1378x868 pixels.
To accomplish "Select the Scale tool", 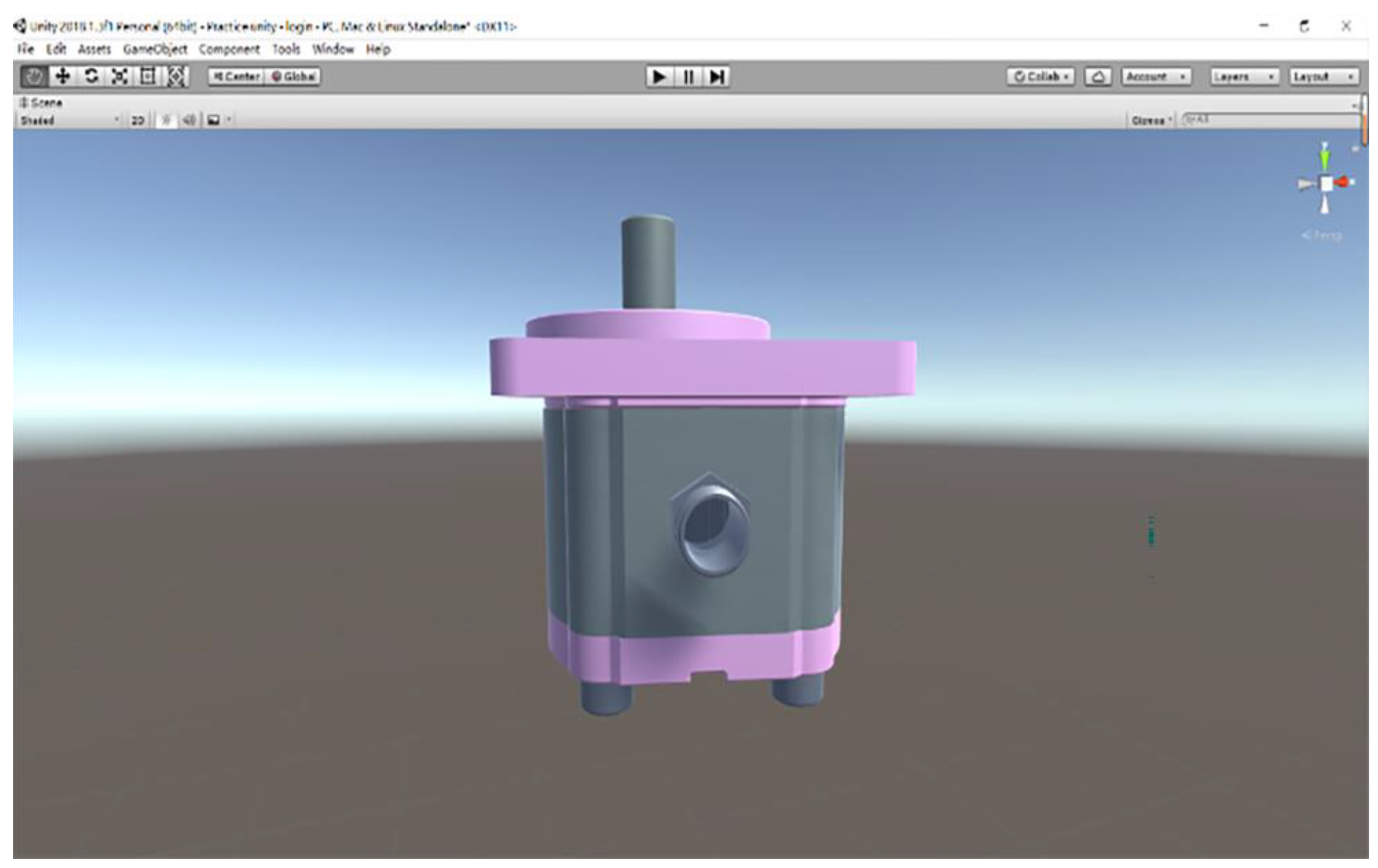I will click(x=119, y=76).
